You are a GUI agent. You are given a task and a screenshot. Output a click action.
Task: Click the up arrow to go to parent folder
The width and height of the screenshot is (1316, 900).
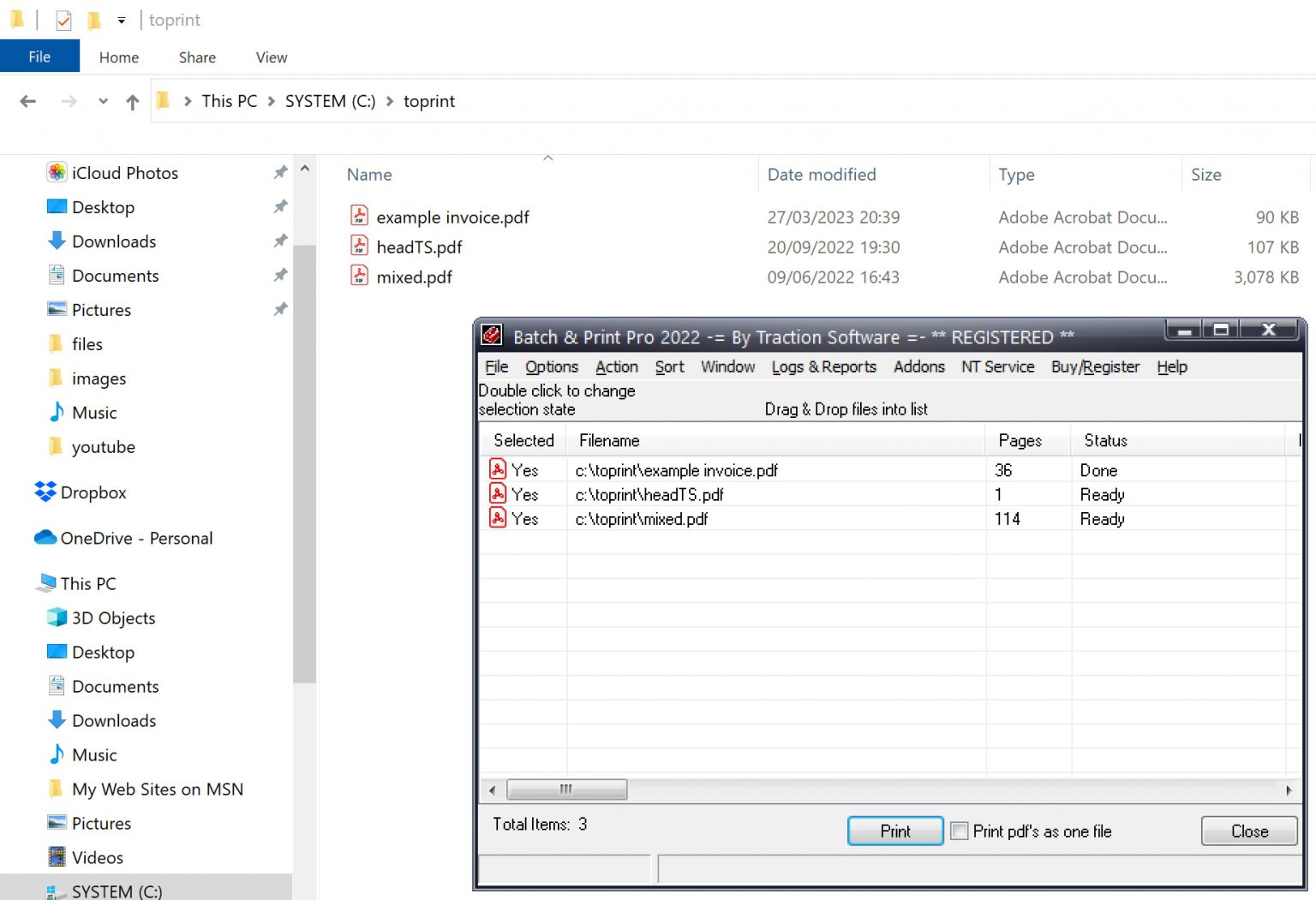tap(132, 101)
